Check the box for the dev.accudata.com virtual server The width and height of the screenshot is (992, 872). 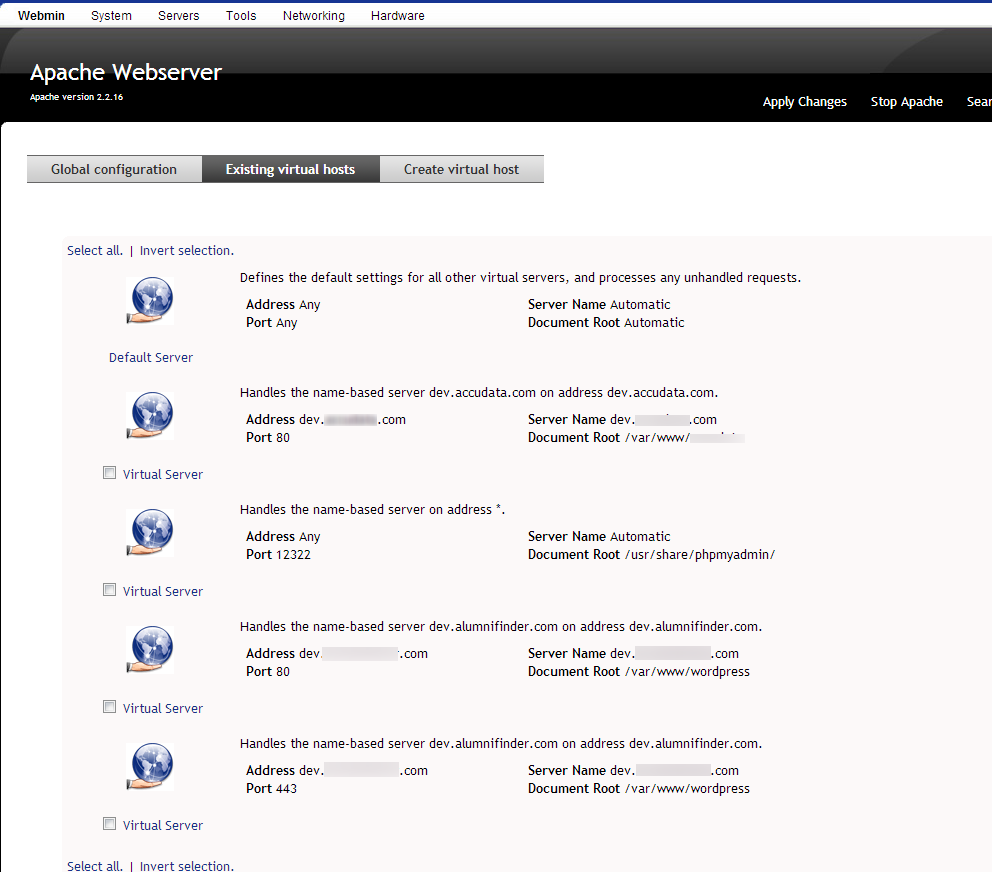[x=110, y=473]
